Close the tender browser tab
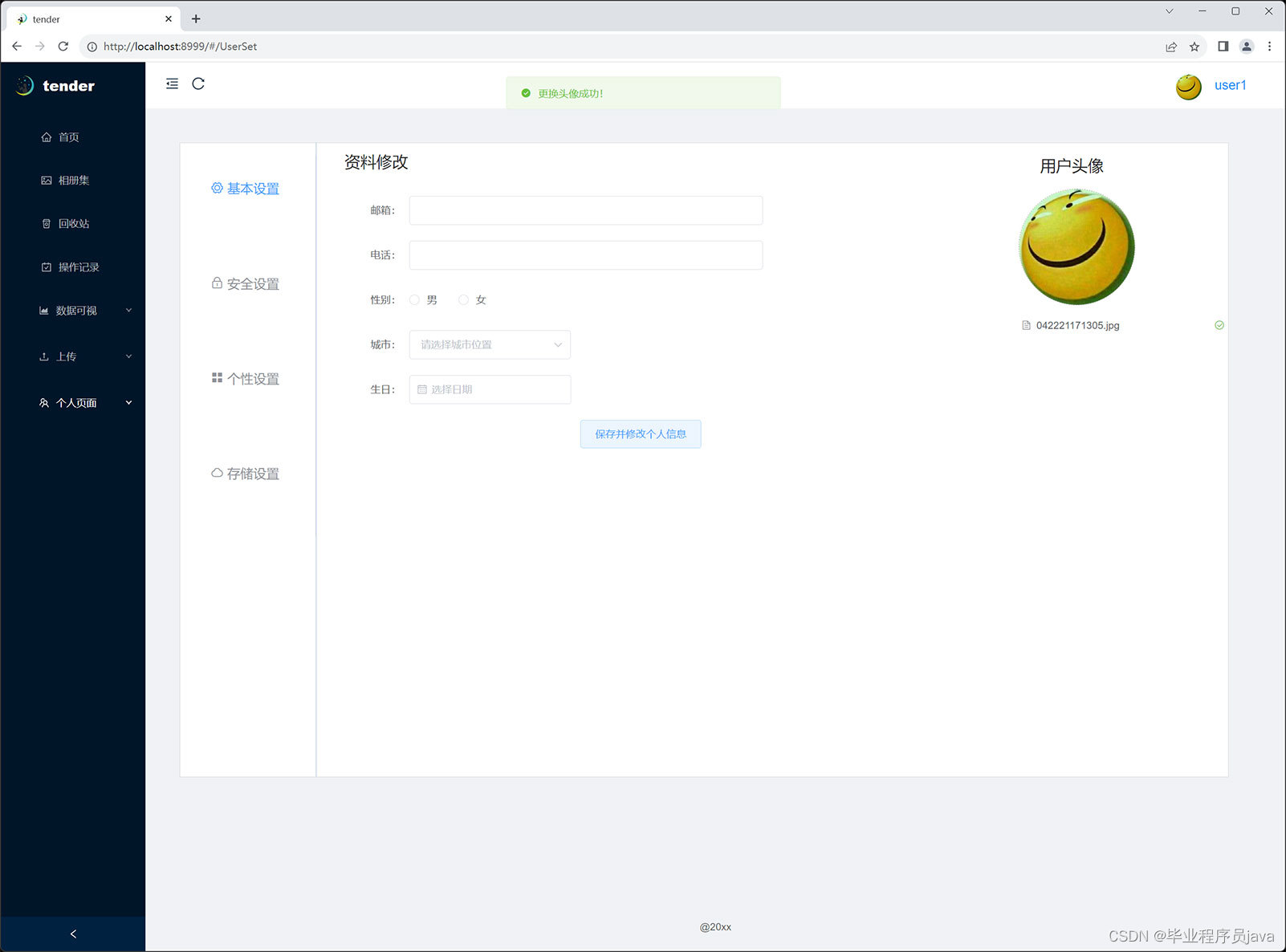 (x=169, y=18)
